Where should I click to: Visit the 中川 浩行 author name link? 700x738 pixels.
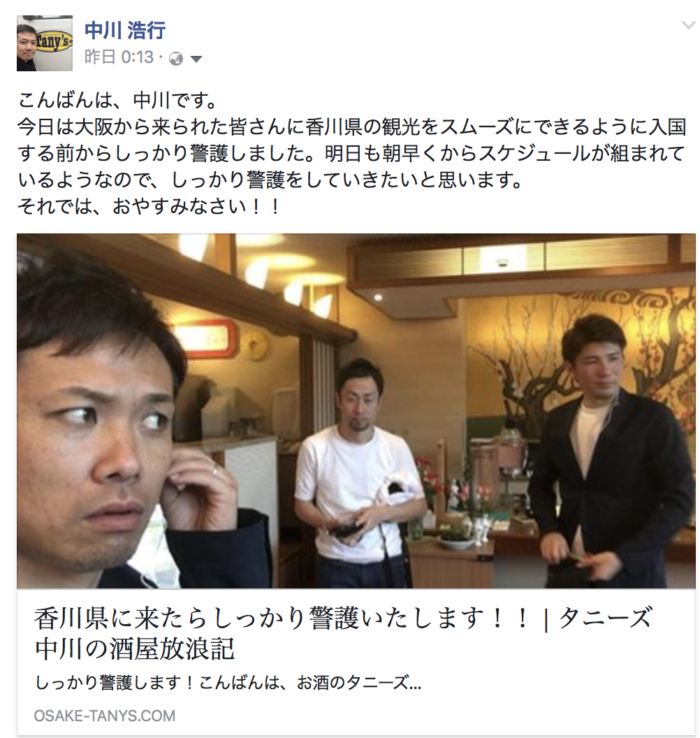click(x=125, y=31)
